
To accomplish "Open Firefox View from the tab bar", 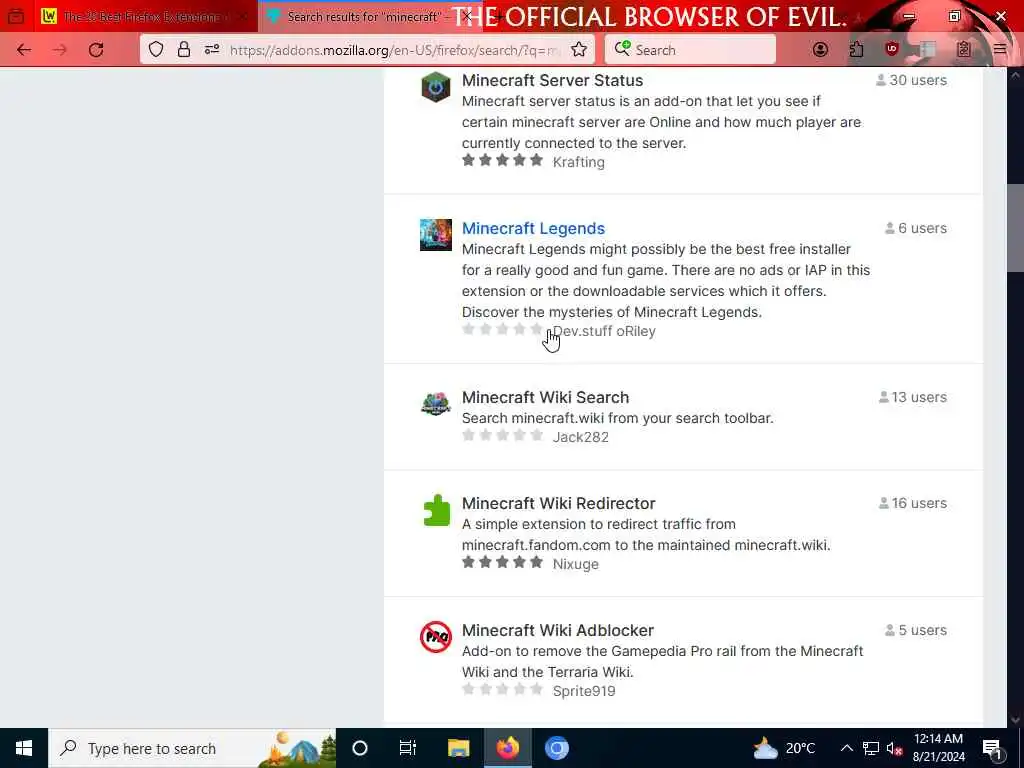I will [x=16, y=16].
